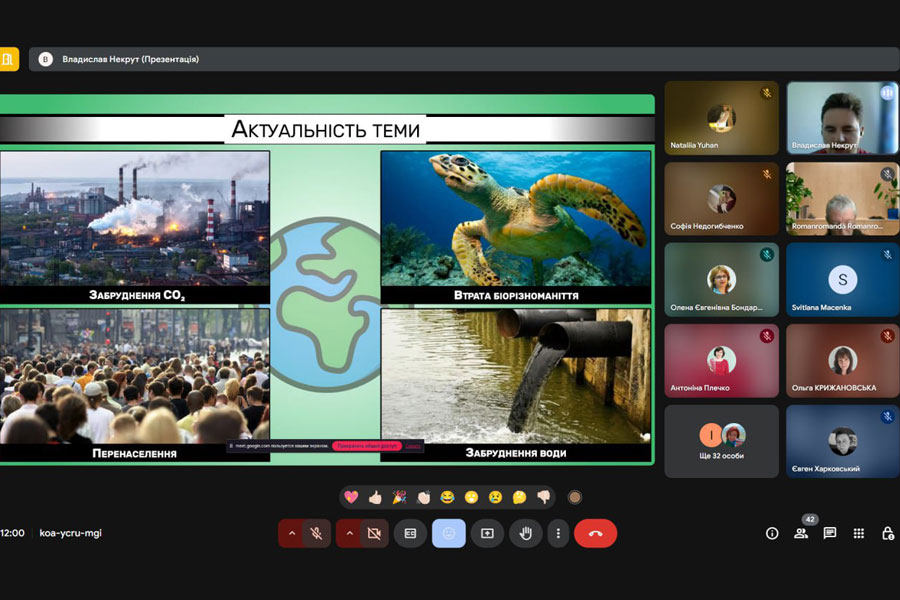
Task: Select the 'Ще 32 особи' participants tile
Action: coord(721,441)
